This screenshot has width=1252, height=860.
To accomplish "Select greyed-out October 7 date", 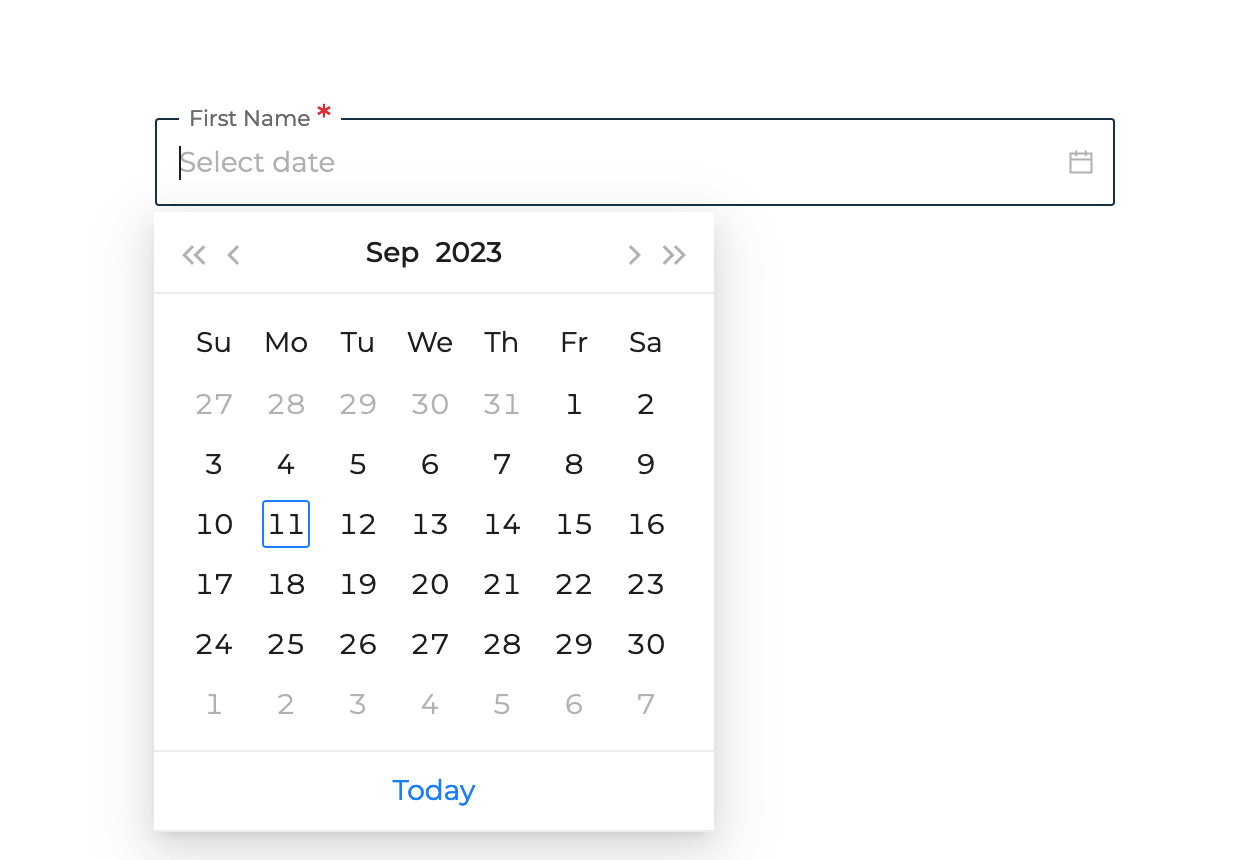I will [x=646, y=704].
